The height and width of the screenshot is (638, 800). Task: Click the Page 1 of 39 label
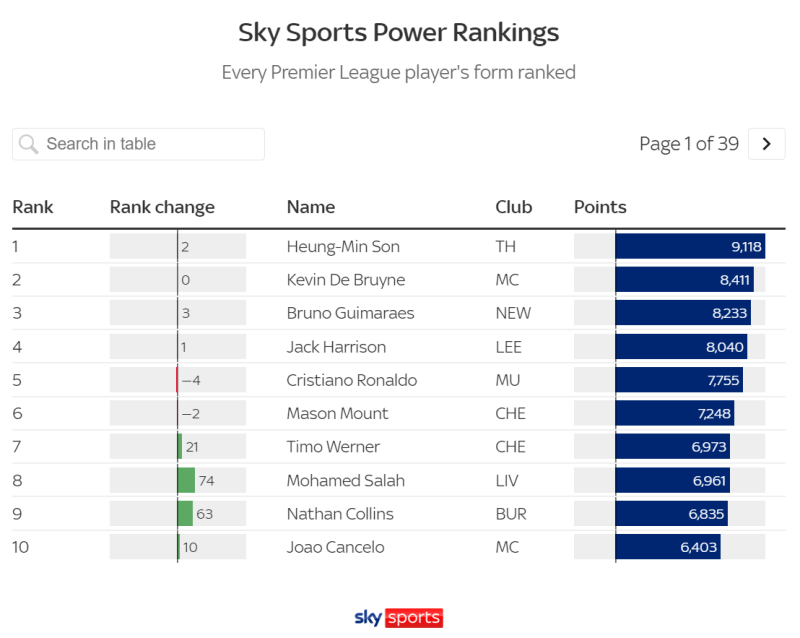click(689, 144)
